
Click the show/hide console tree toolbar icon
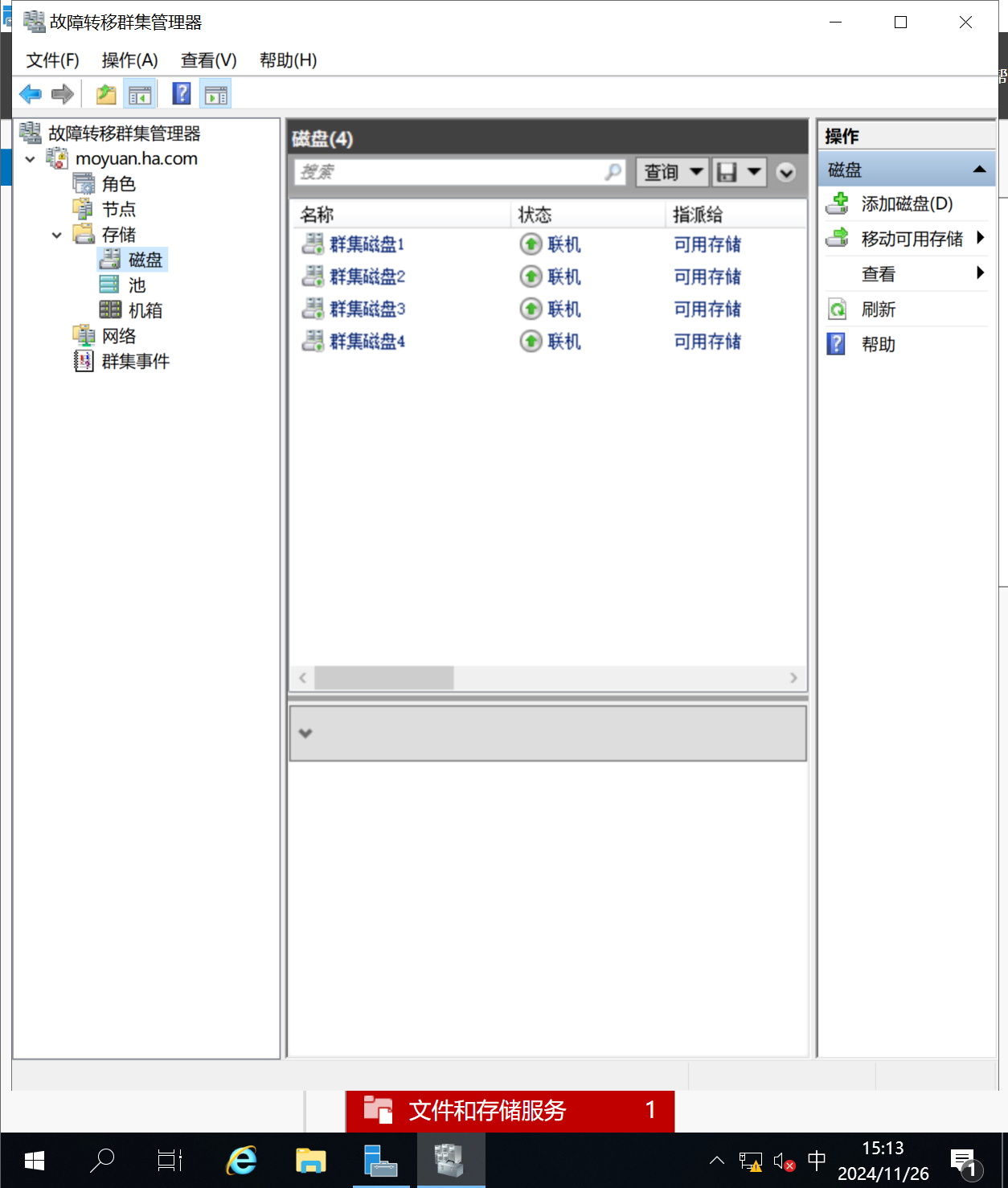140,95
